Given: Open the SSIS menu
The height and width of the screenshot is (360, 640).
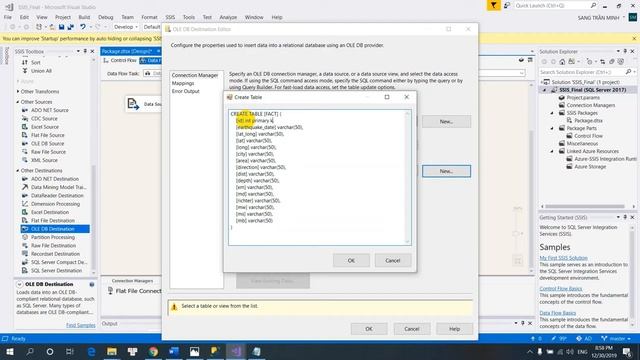Looking at the screenshot, I should (170, 17).
